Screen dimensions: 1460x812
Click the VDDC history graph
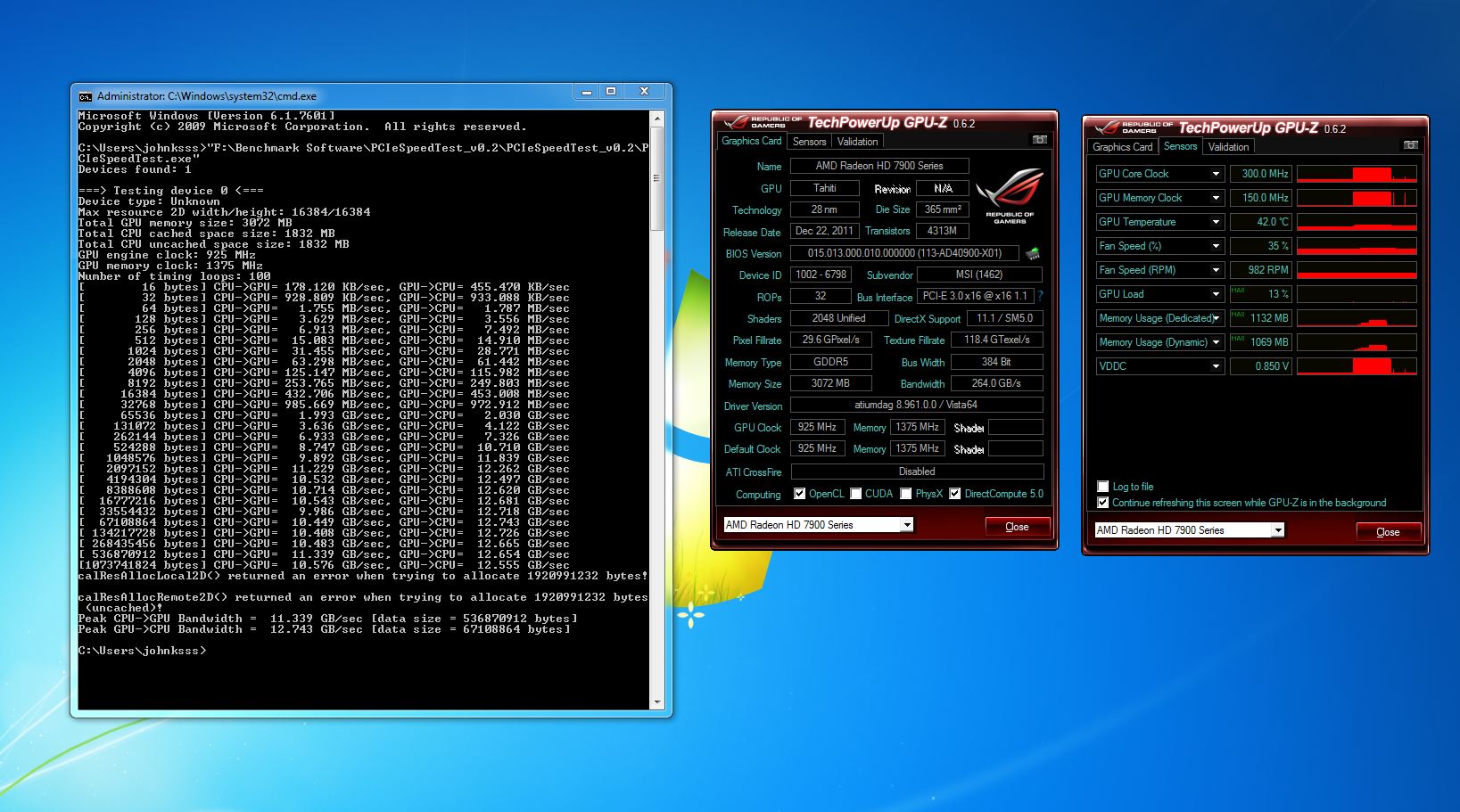tap(1357, 366)
